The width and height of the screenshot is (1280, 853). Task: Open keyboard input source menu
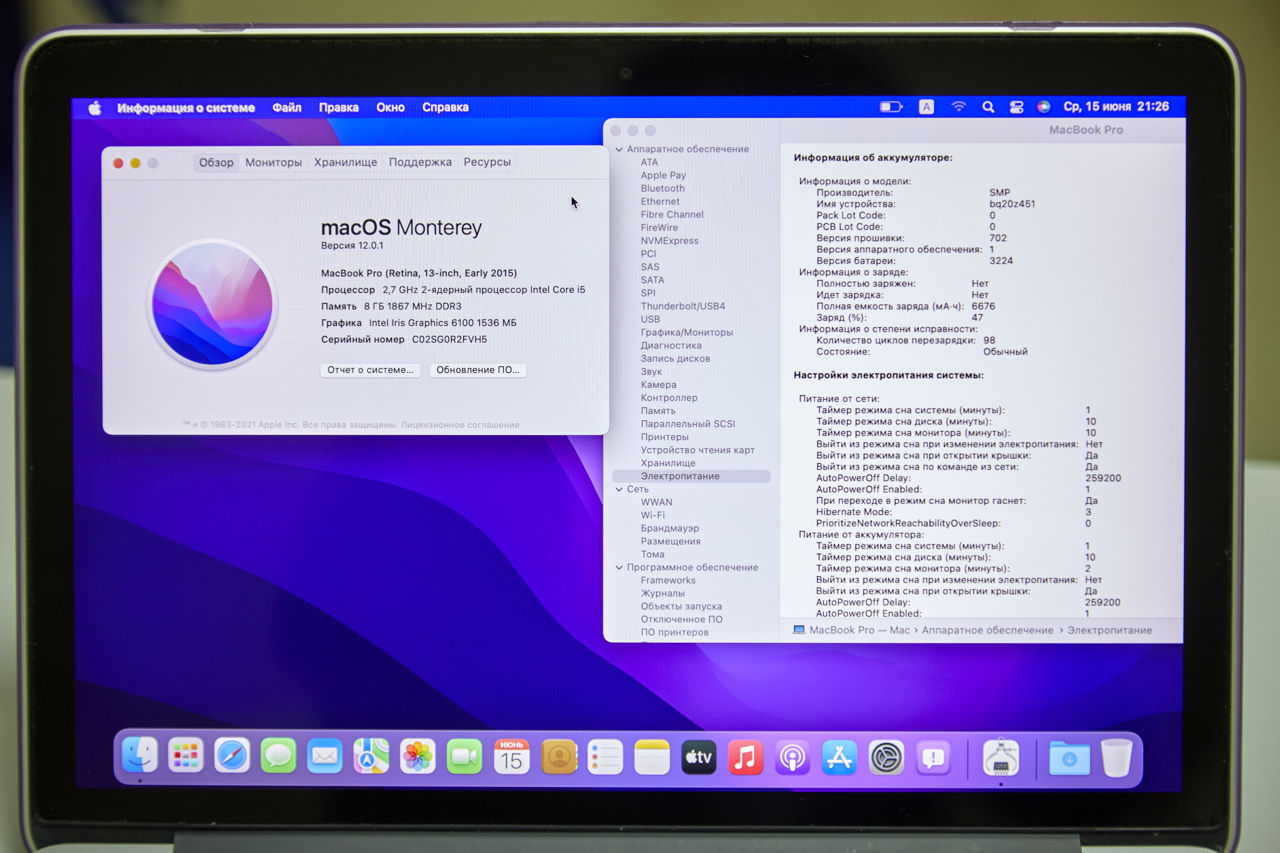point(926,106)
